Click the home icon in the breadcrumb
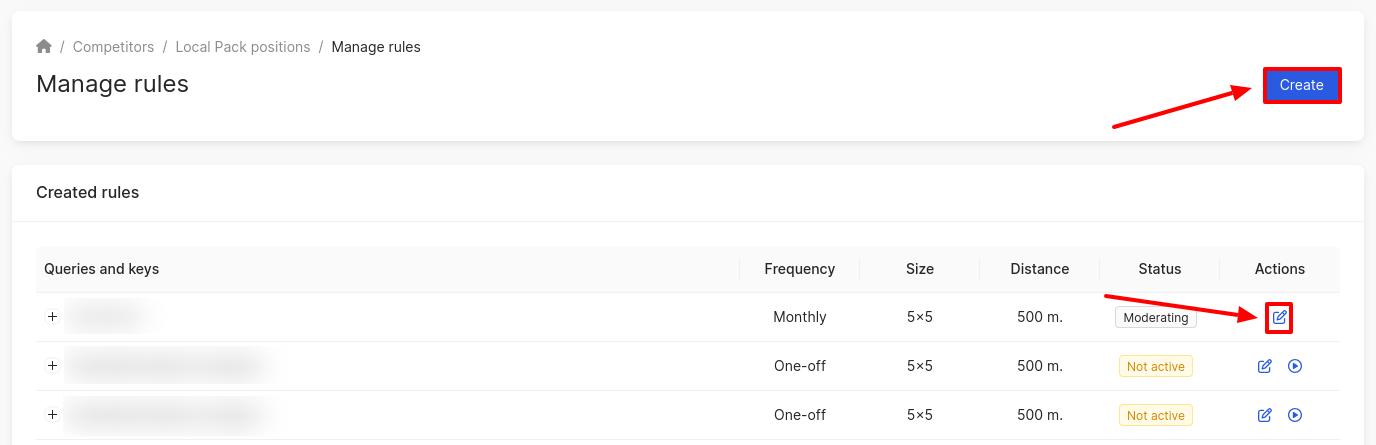This screenshot has height=445, width=1376. tap(44, 47)
